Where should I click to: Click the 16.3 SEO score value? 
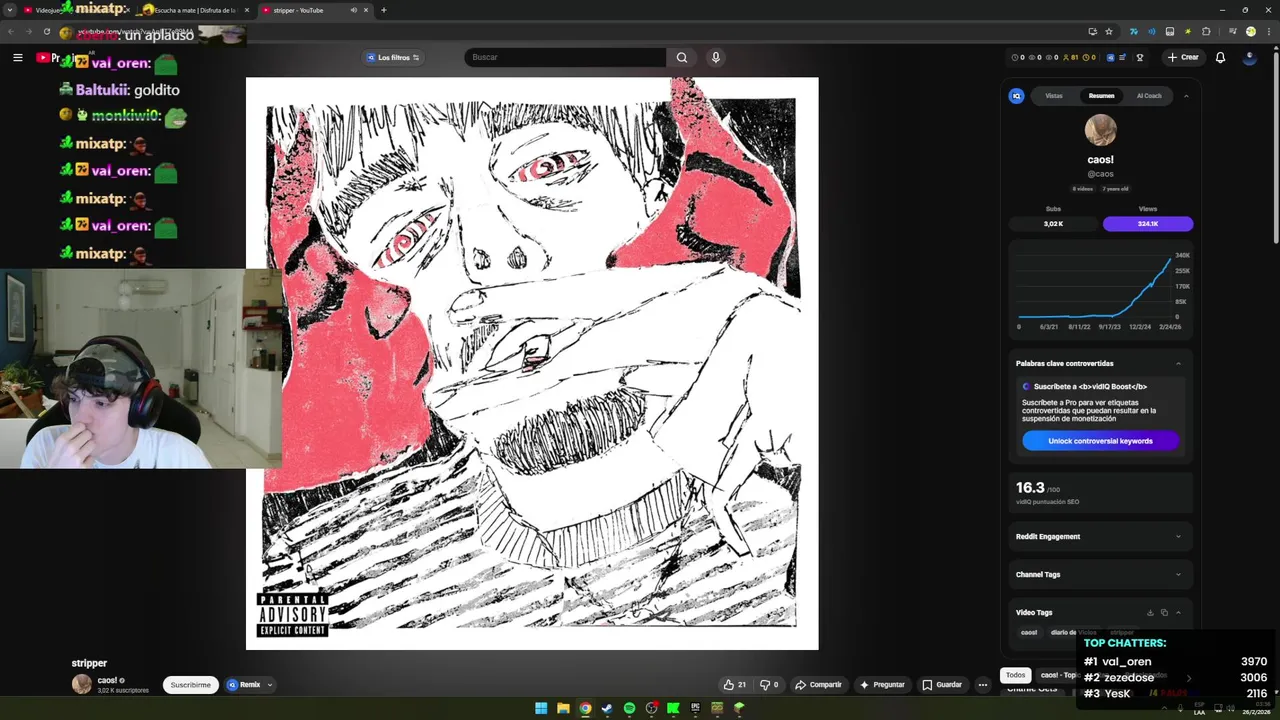tap(1030, 488)
